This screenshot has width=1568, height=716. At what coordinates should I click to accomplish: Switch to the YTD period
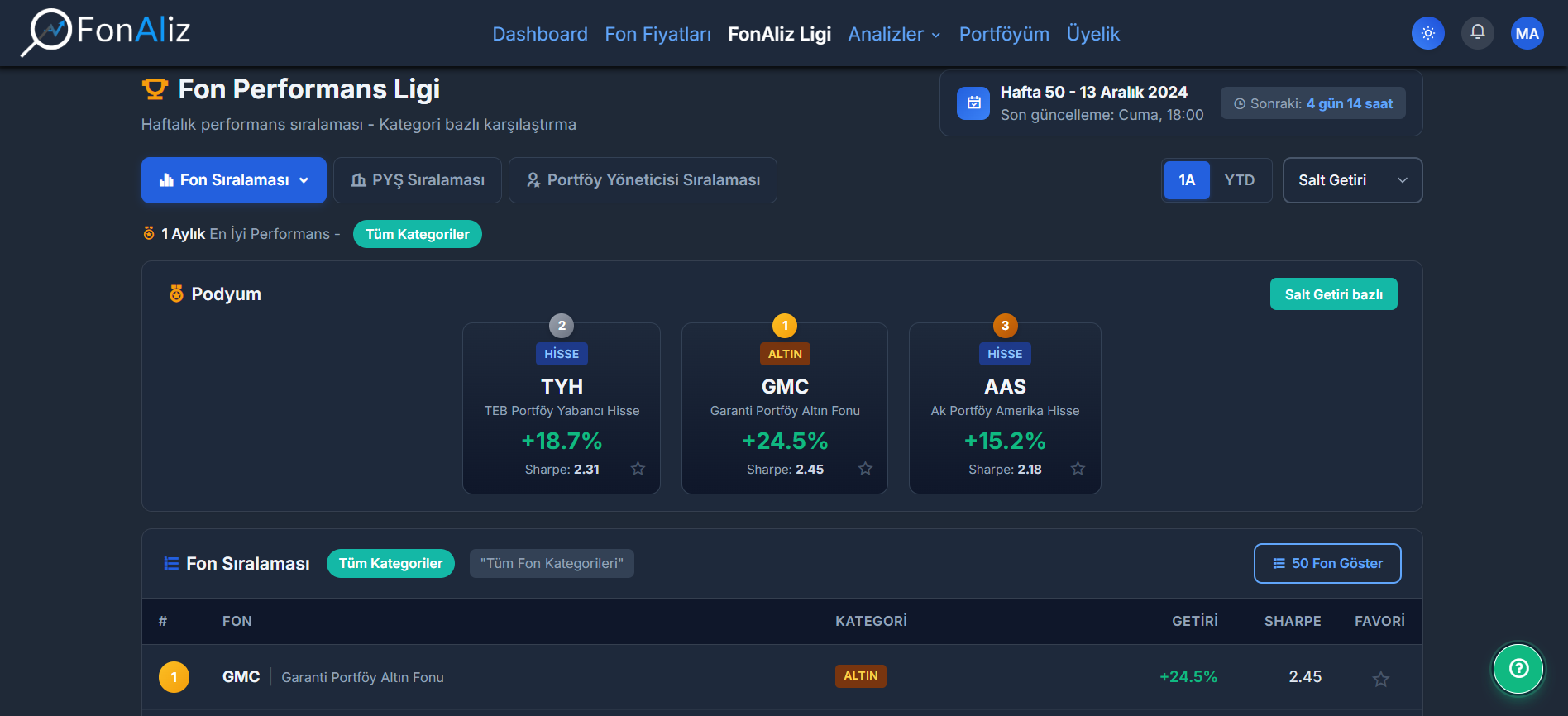(1240, 180)
